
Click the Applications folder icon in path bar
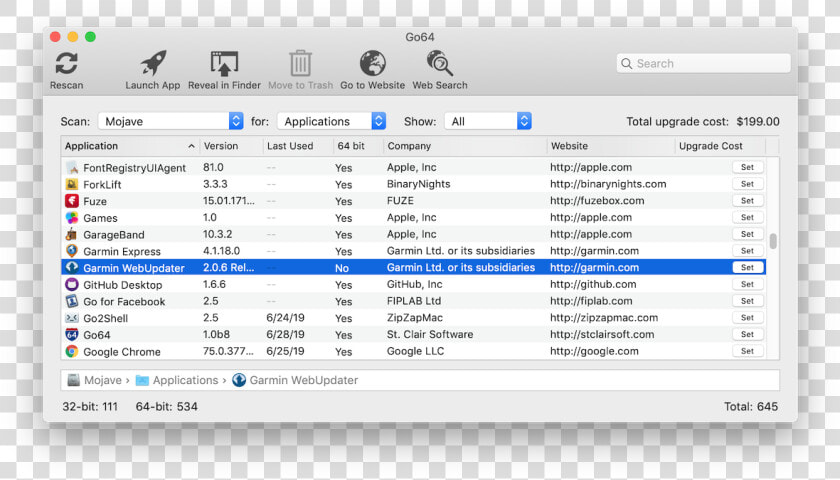(142, 380)
